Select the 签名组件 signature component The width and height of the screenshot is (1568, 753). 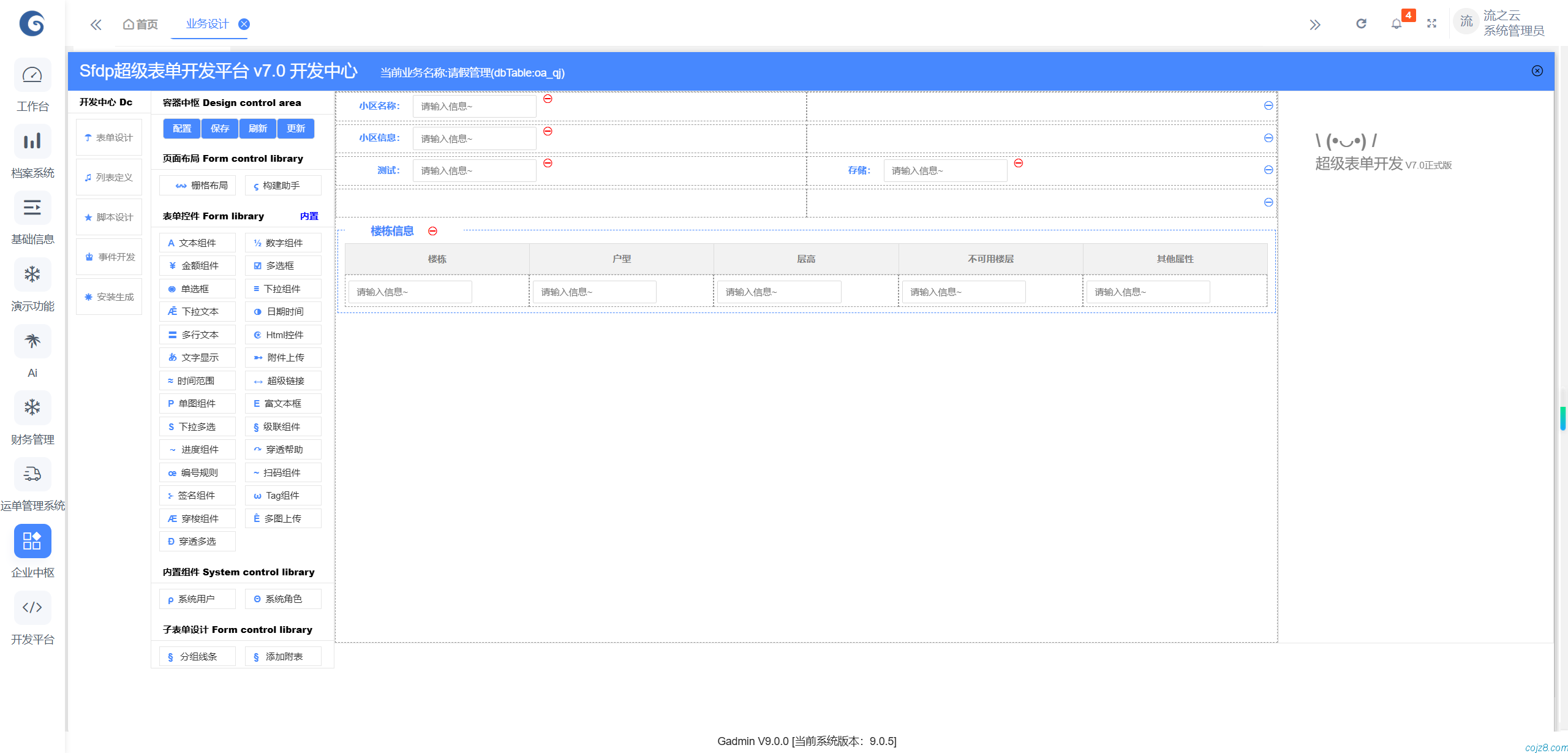(x=197, y=495)
